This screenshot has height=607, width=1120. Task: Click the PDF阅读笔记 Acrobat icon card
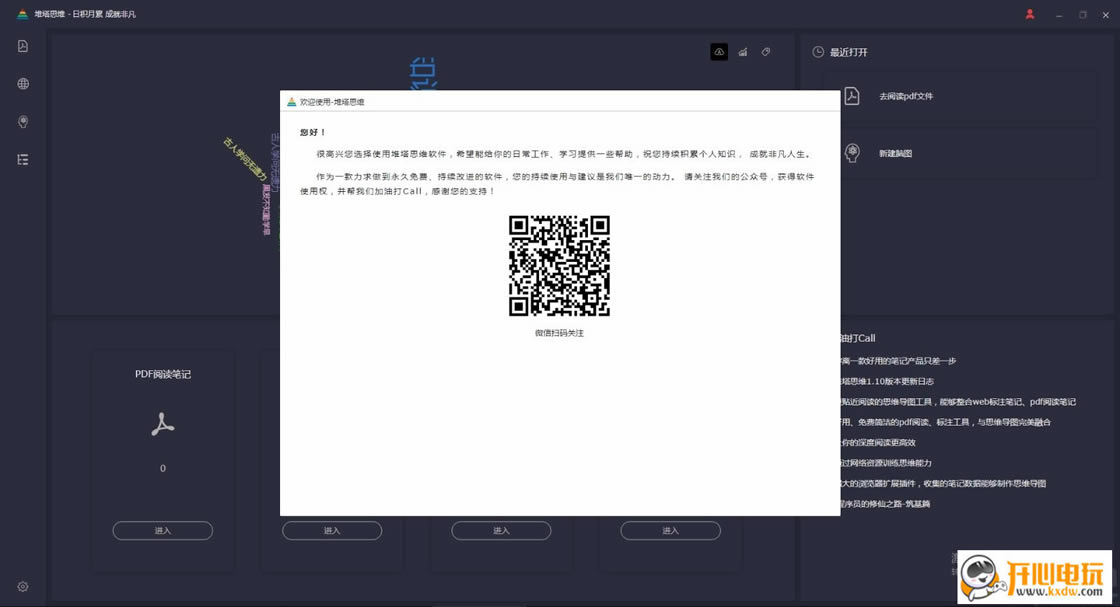163,424
